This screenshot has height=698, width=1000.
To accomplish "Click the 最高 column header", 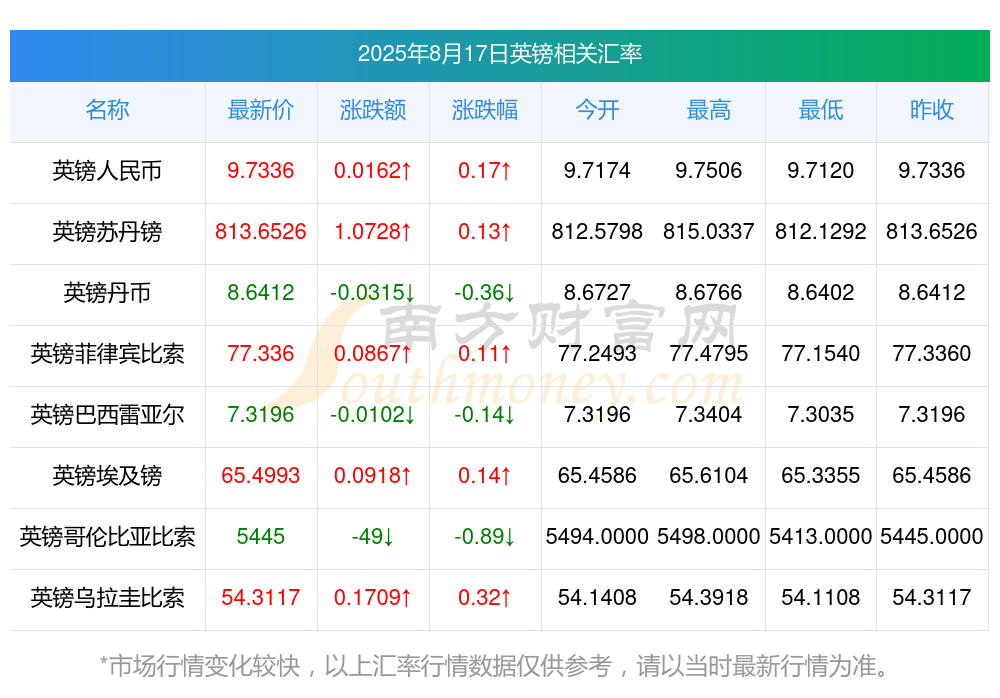I will point(709,110).
